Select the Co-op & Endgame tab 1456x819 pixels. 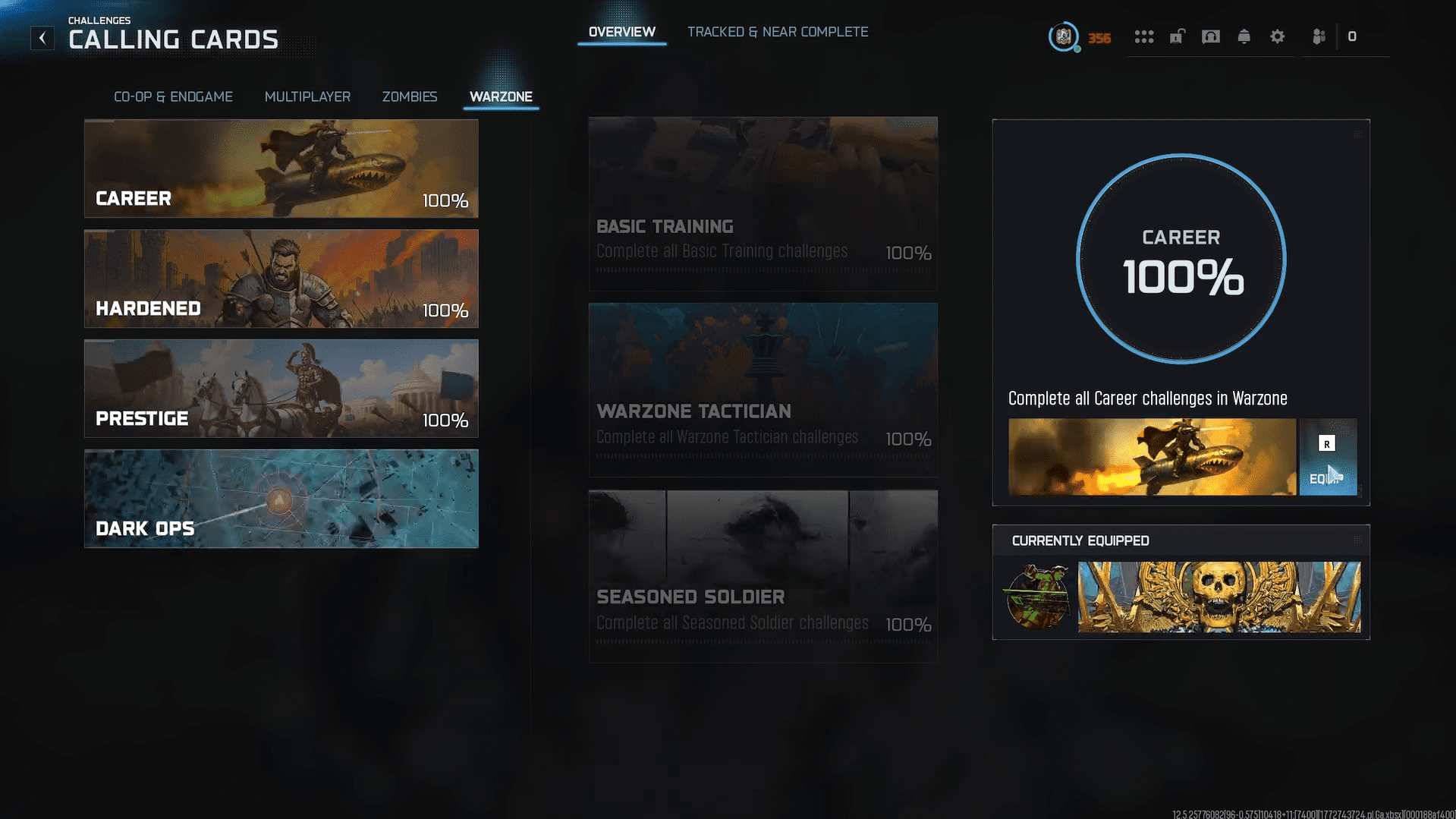point(173,96)
